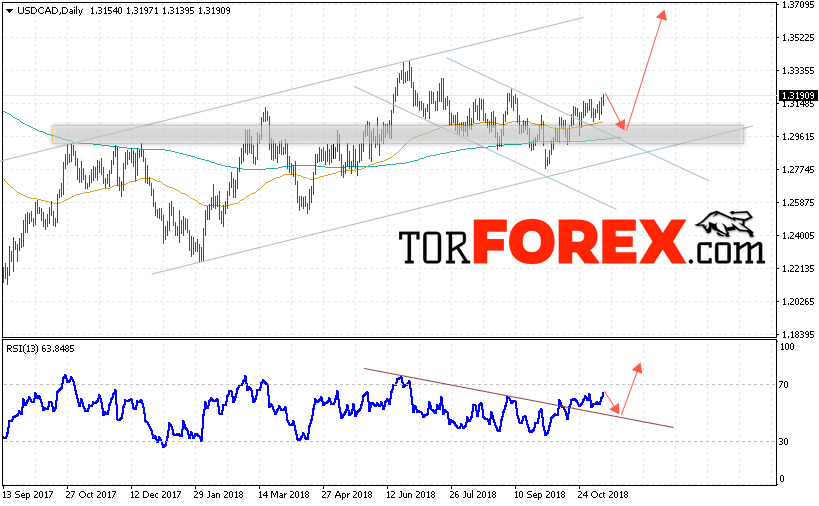Click date label 29 Jan 2018
The height and width of the screenshot is (506, 819).
point(219,494)
